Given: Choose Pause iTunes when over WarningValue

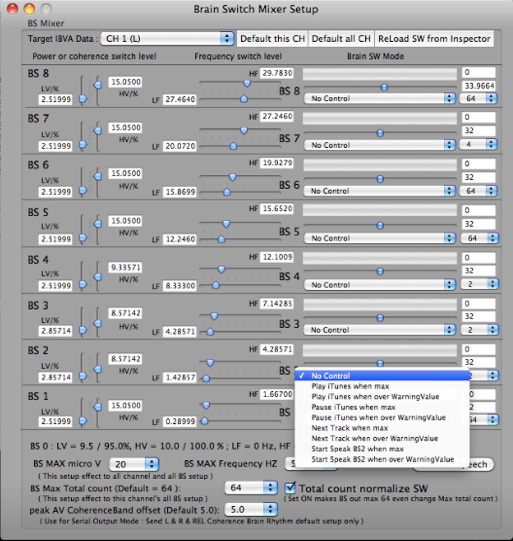Looking at the screenshot, I should click(382, 417).
